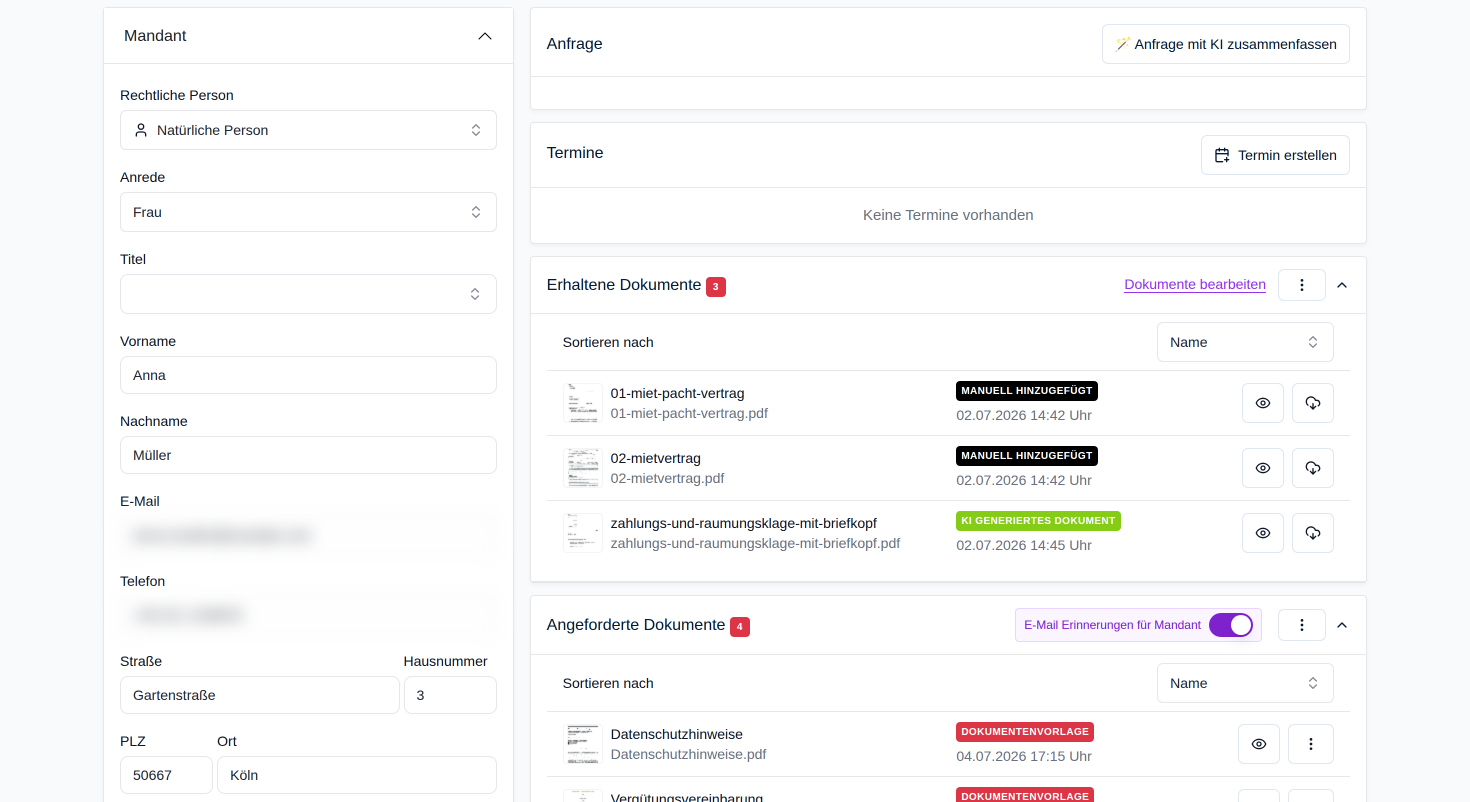Viewport: 1470px width, 802px height.
Task: Open the Titel dropdown
Action: point(308,294)
